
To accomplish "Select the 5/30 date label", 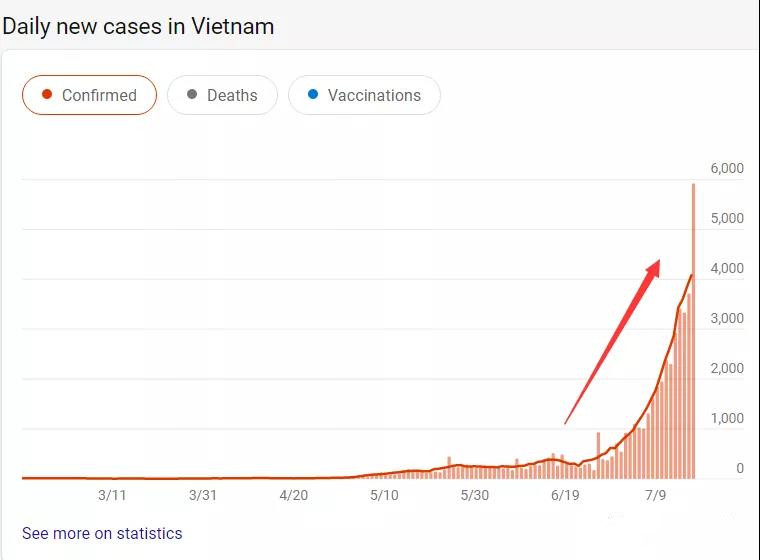I will 475,495.
